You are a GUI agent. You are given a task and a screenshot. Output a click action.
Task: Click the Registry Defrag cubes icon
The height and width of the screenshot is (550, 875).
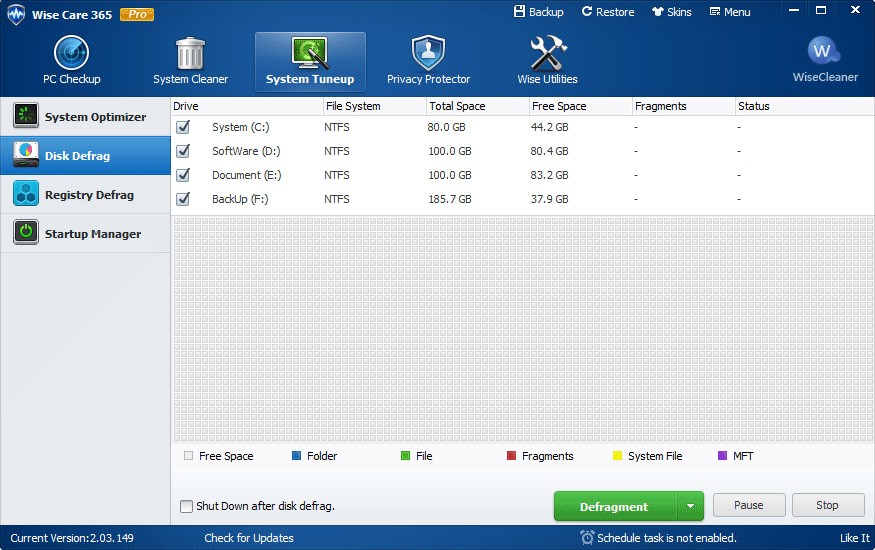[x=26, y=194]
